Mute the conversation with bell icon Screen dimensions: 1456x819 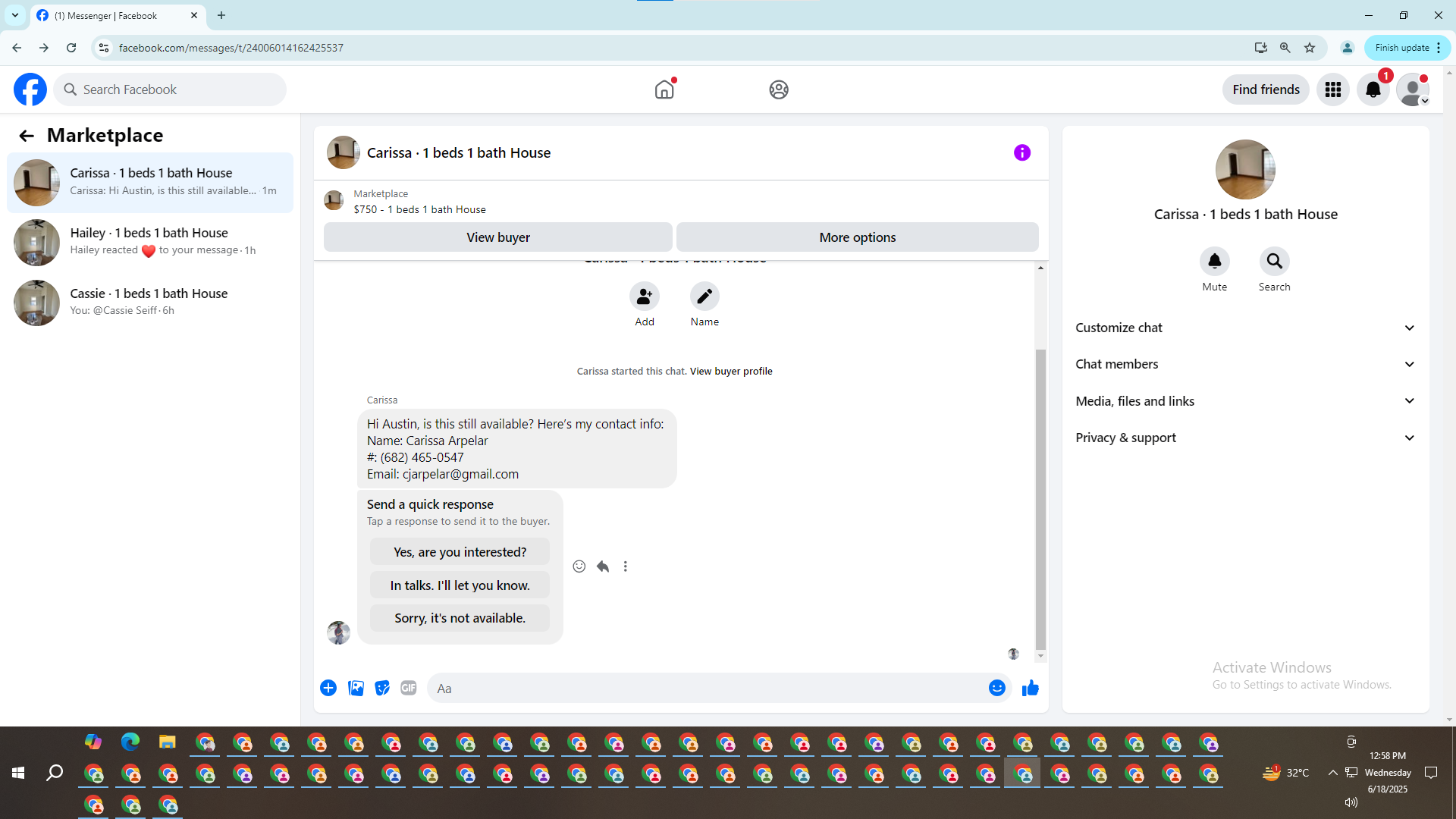pos(1214,262)
